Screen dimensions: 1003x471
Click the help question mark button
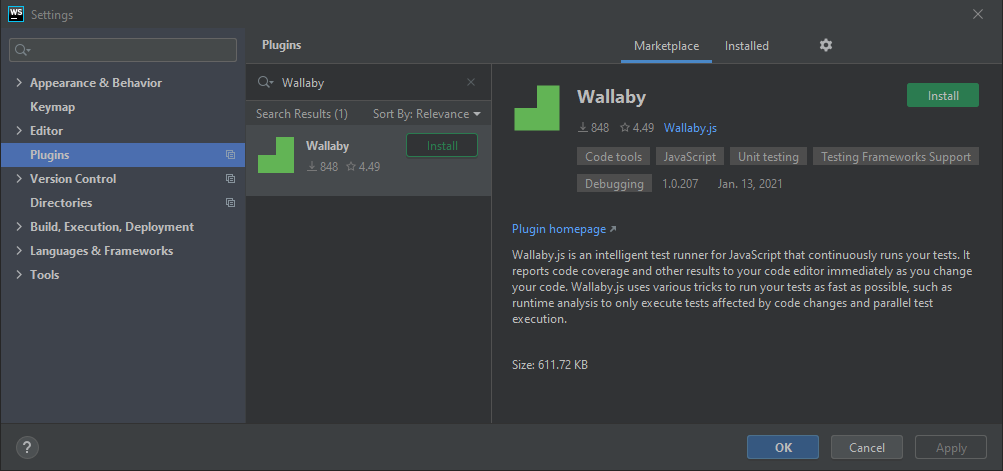pos(28,447)
